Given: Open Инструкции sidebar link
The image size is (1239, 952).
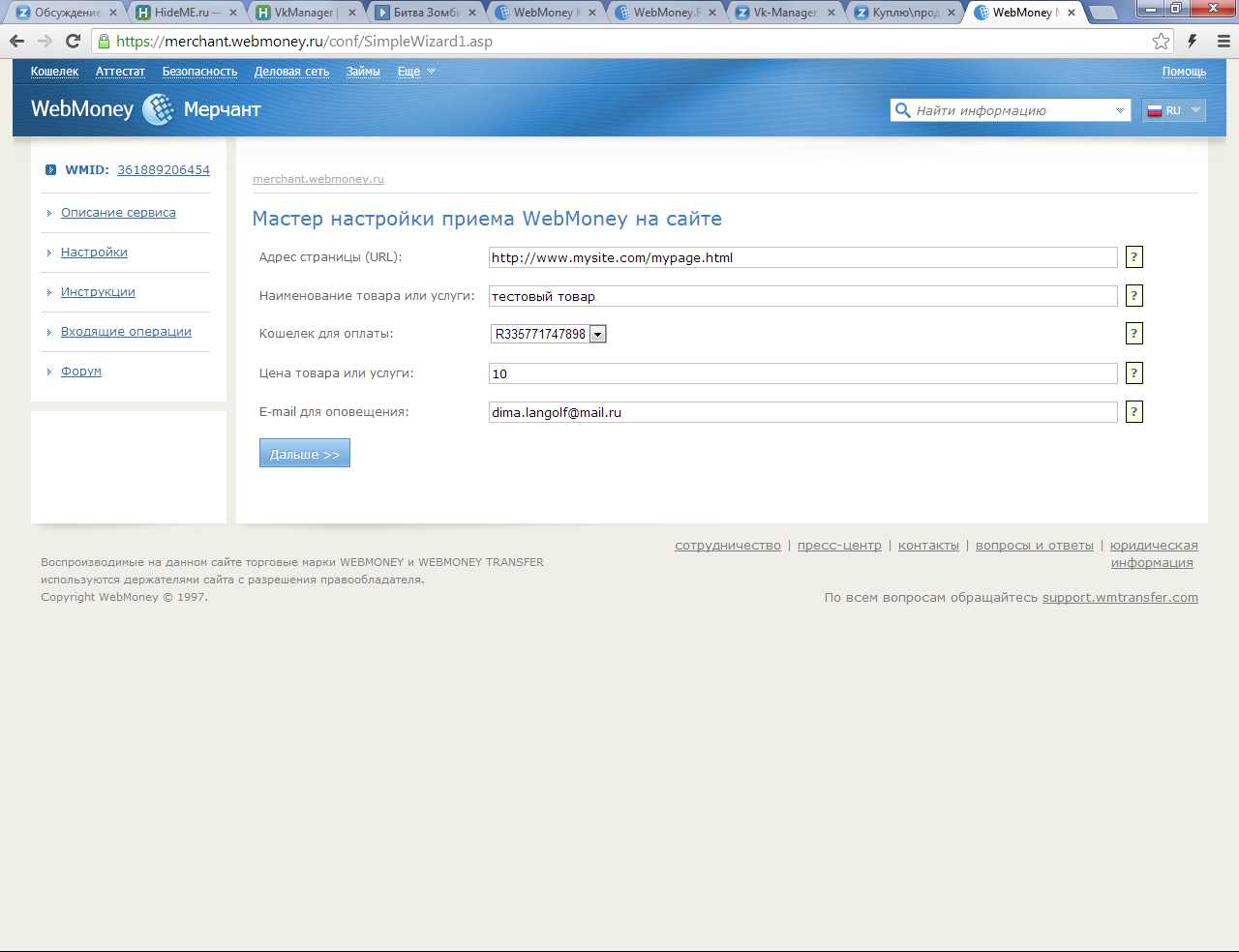Looking at the screenshot, I should point(98,292).
